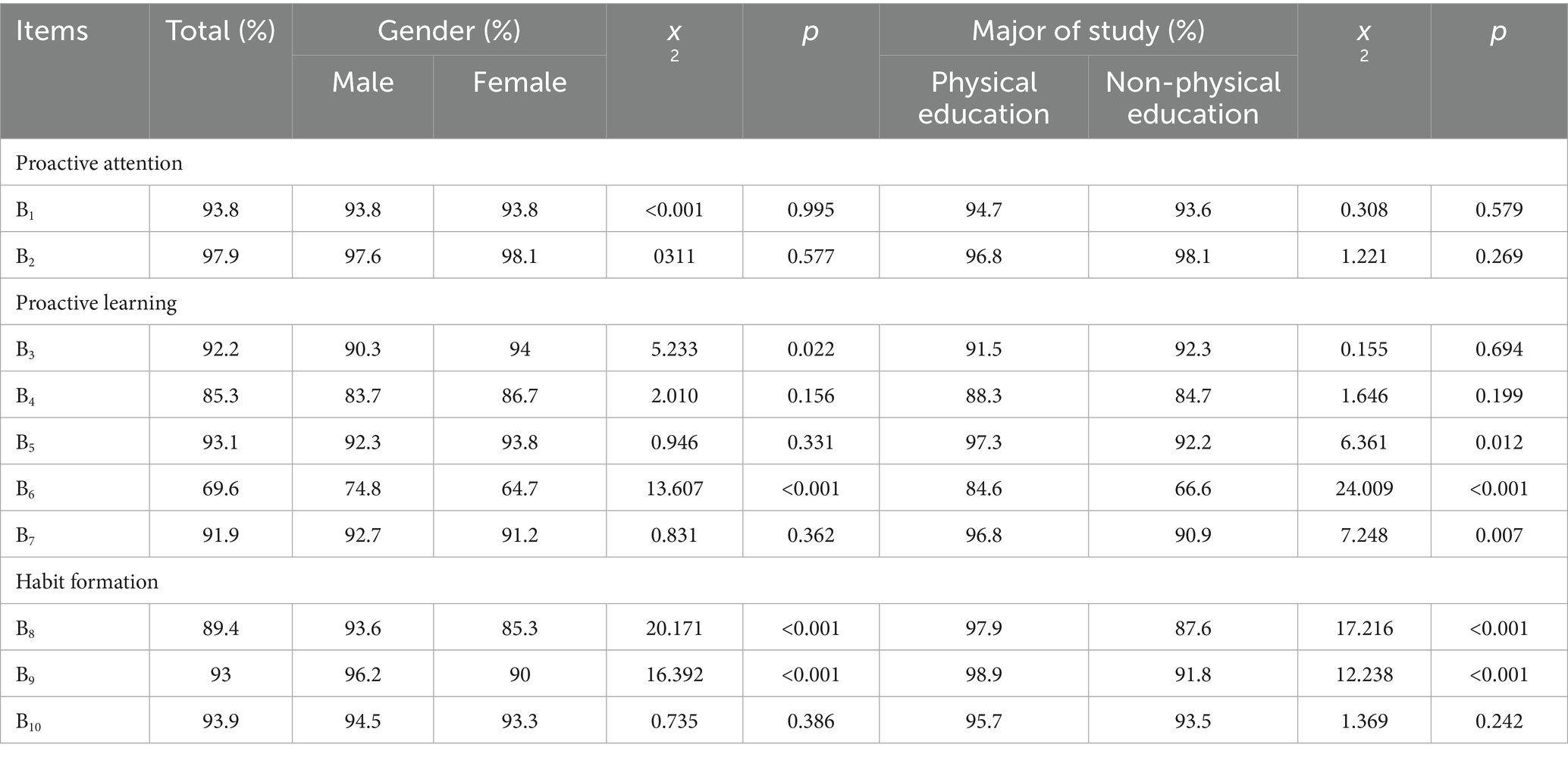Click the Items column header
Screen dimensions: 1568x757
click(52, 31)
